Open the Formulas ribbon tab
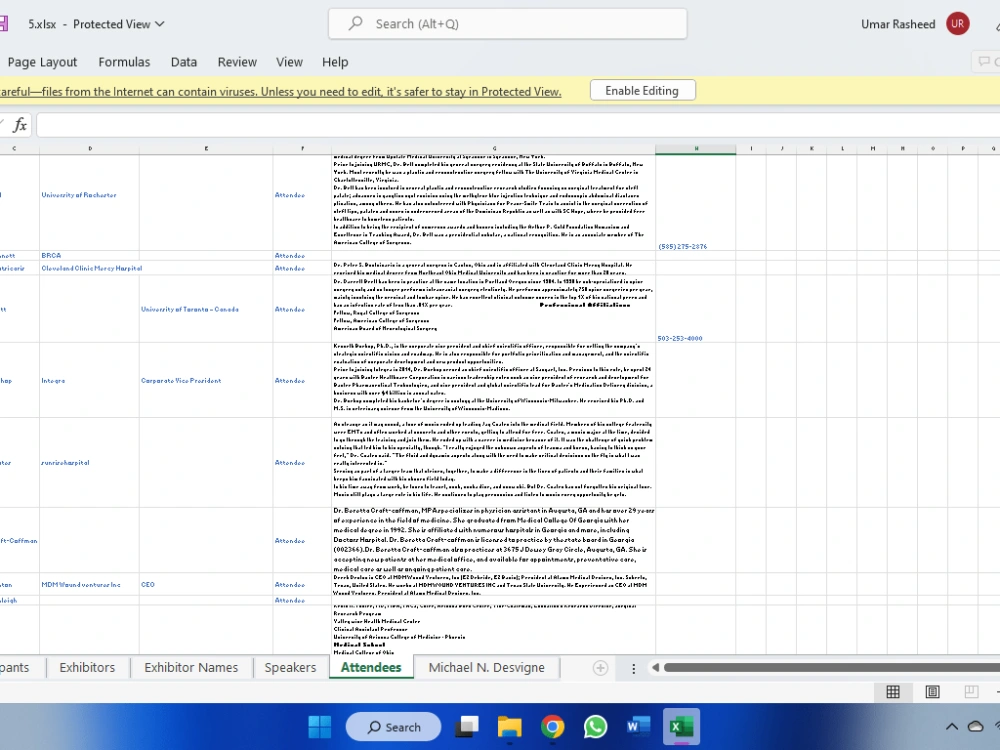 click(x=124, y=62)
